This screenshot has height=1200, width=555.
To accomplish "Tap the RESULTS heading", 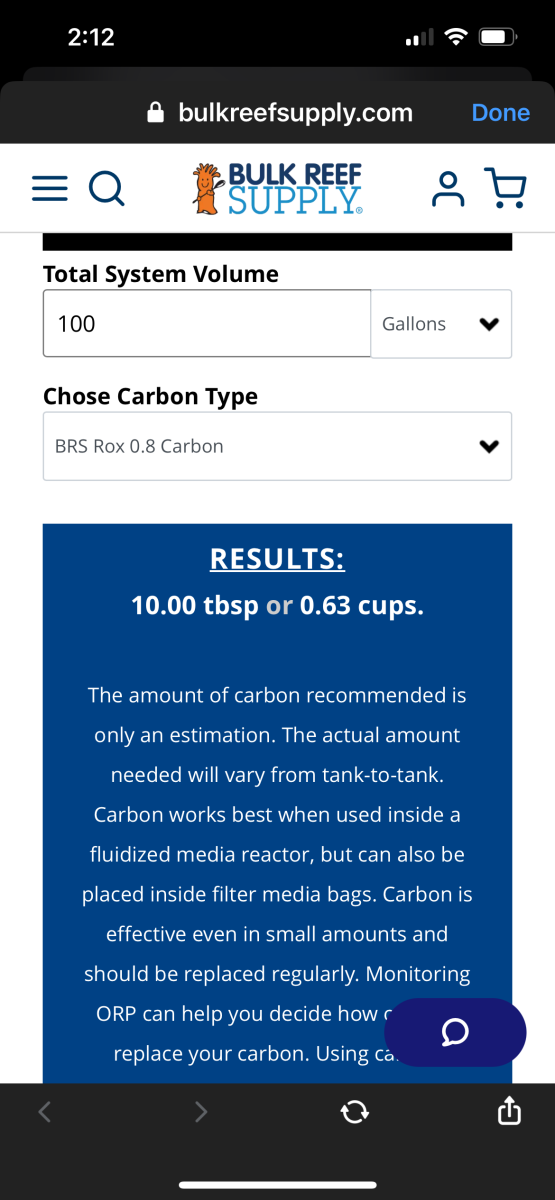I will pos(277,558).
